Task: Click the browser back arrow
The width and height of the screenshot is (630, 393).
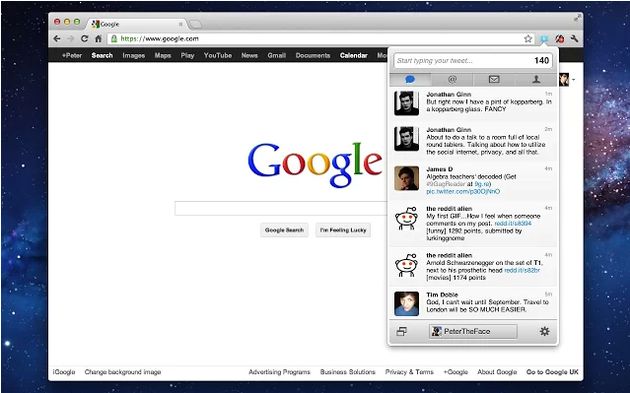Action: pos(57,39)
